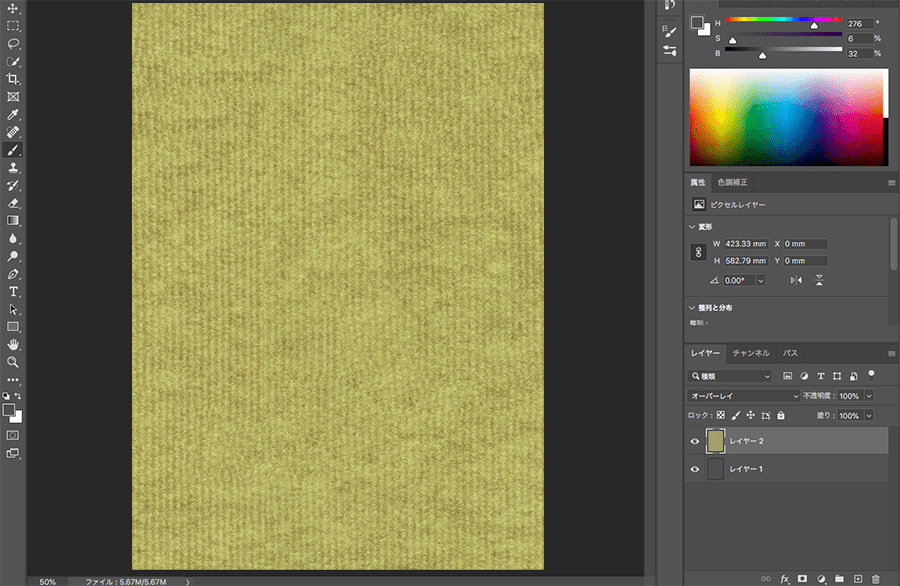Collapse the 変形 section
This screenshot has height=586, width=900.
coord(692,227)
